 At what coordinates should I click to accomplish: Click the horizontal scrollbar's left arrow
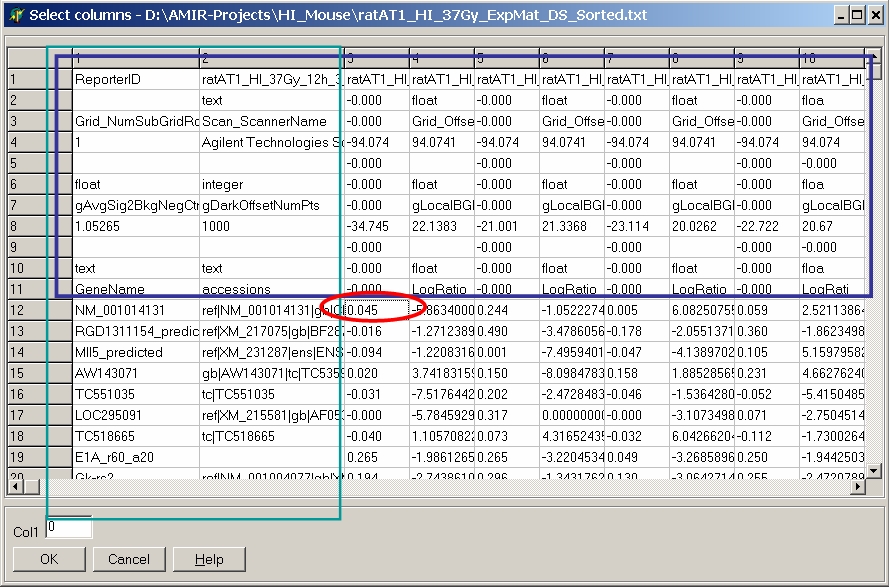coord(16,486)
